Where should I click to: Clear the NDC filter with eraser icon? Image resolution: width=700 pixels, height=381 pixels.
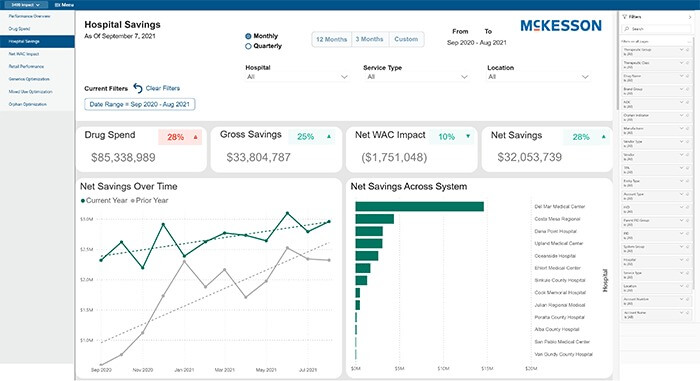tap(688, 102)
